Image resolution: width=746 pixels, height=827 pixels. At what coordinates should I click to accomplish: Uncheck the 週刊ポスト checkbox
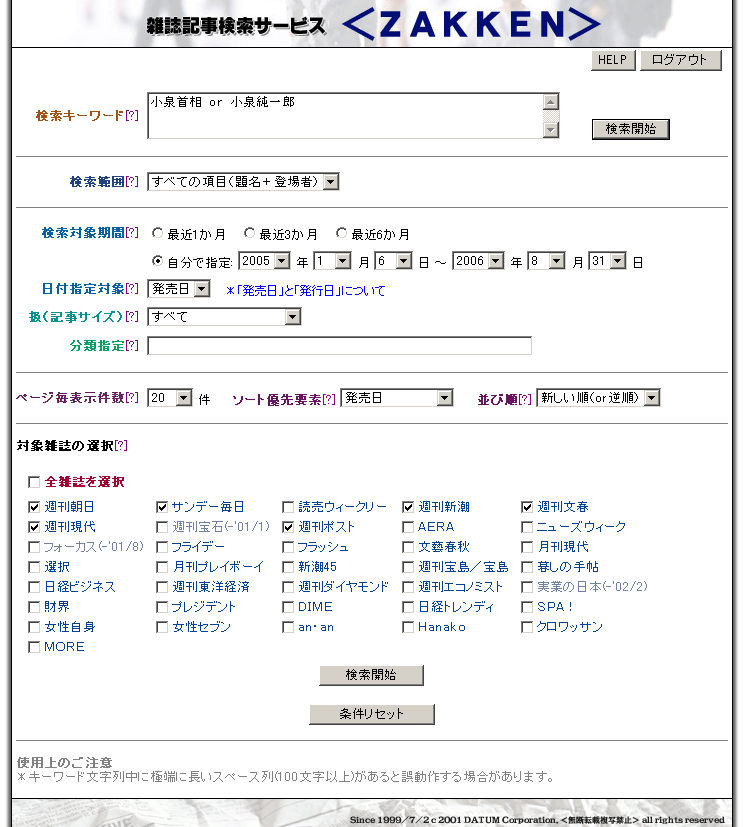288,527
